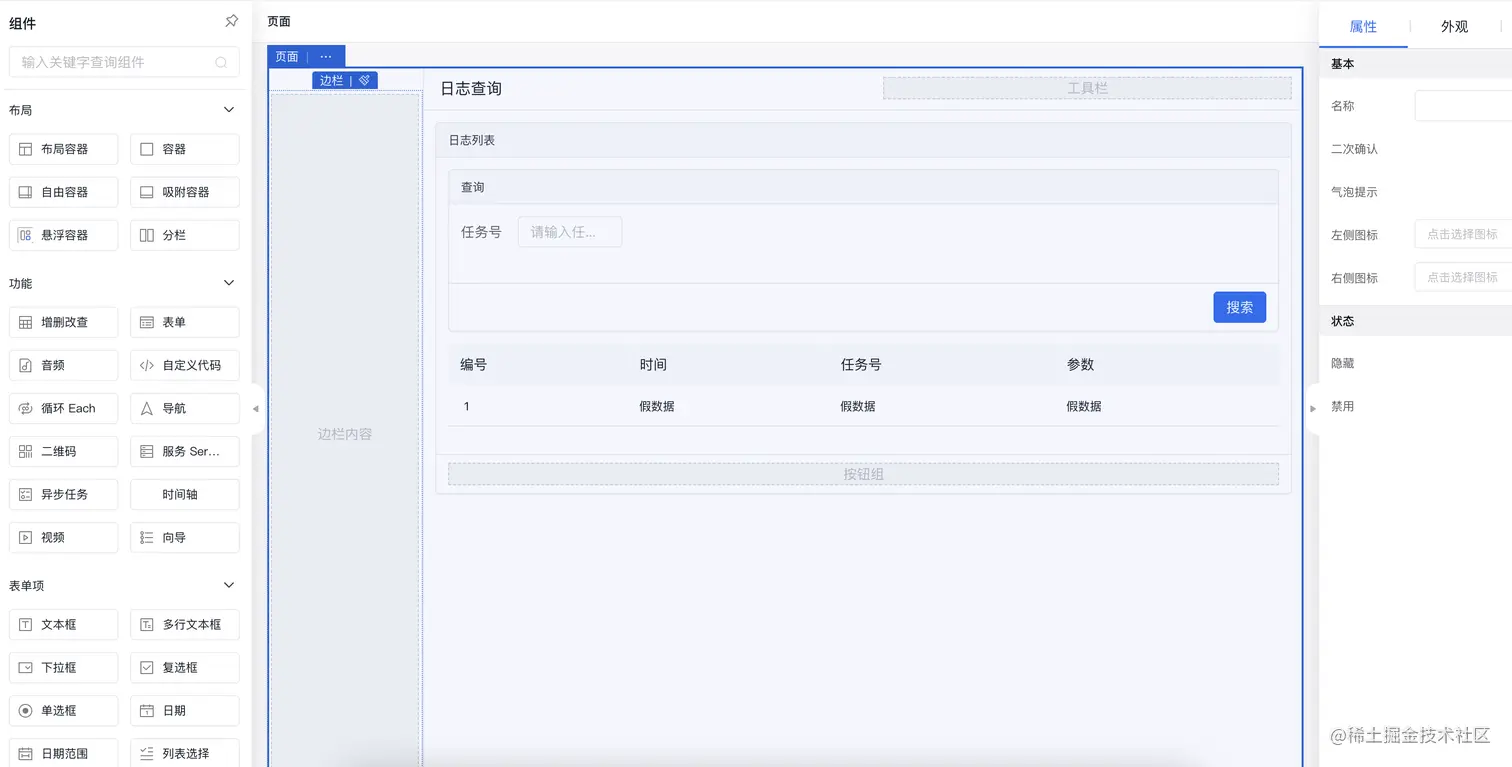This screenshot has height=767, width=1512.
Task: Pick the 向导 wizard component
Action: pos(185,537)
